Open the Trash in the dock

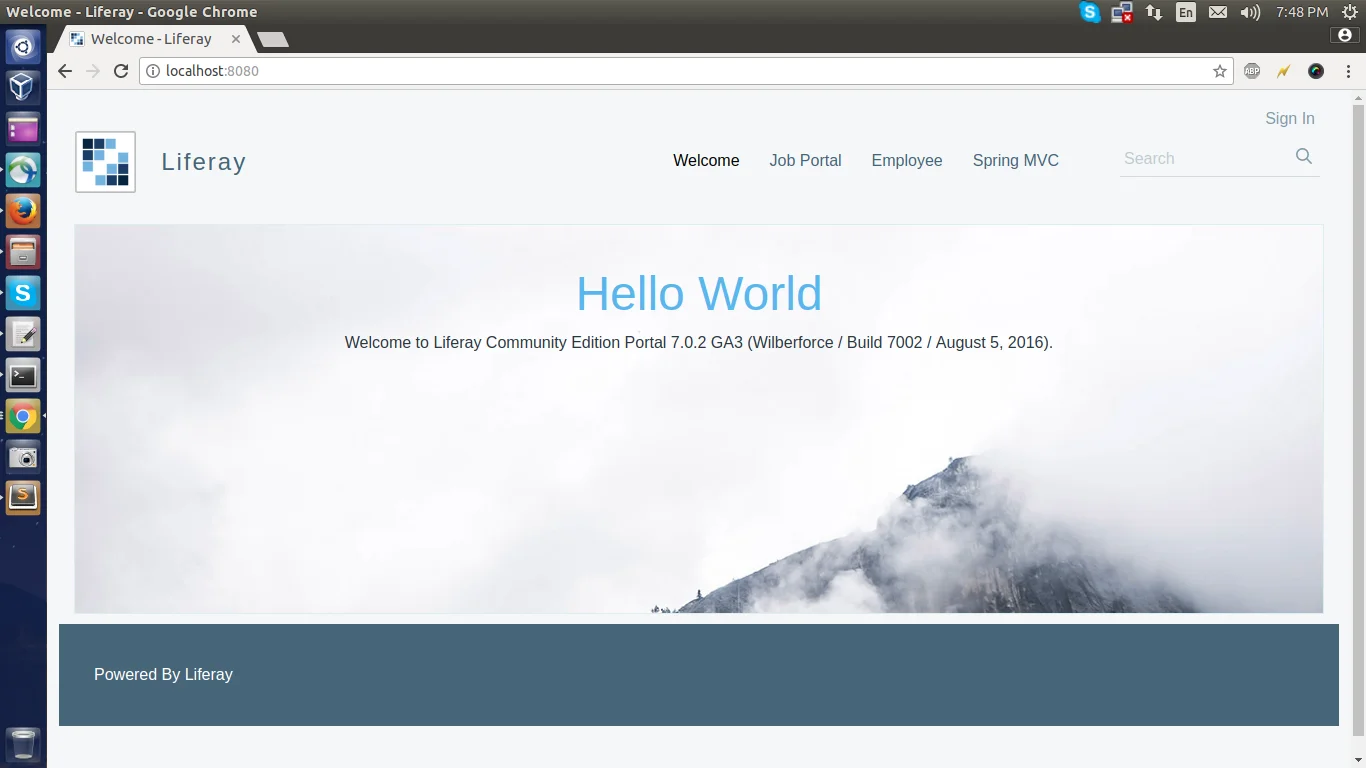[x=23, y=745]
